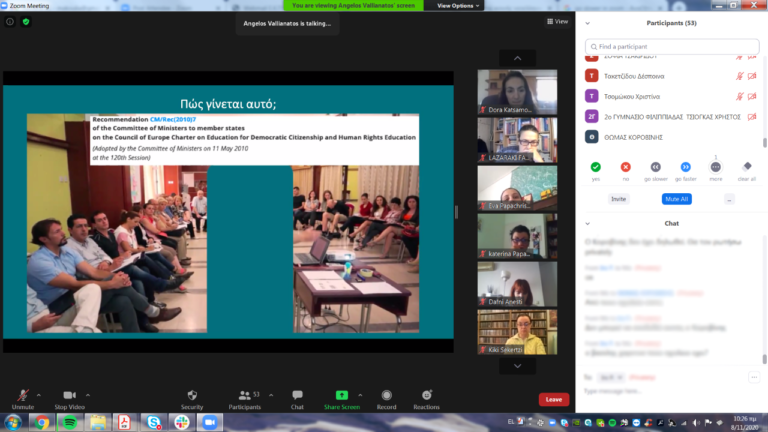Open View Options dropdown
Screen dimensions: 768x432
point(457,5)
